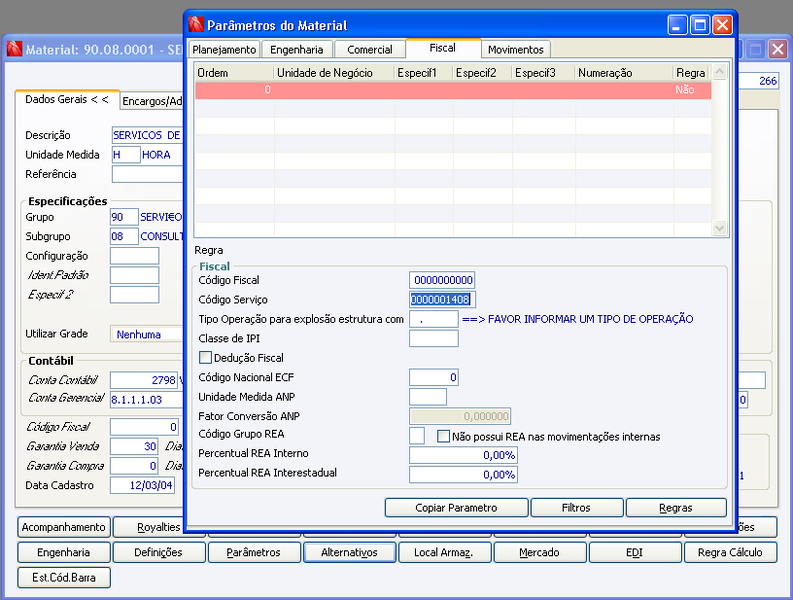Click table scrollbar down arrow
The image size is (793, 600).
click(x=720, y=228)
